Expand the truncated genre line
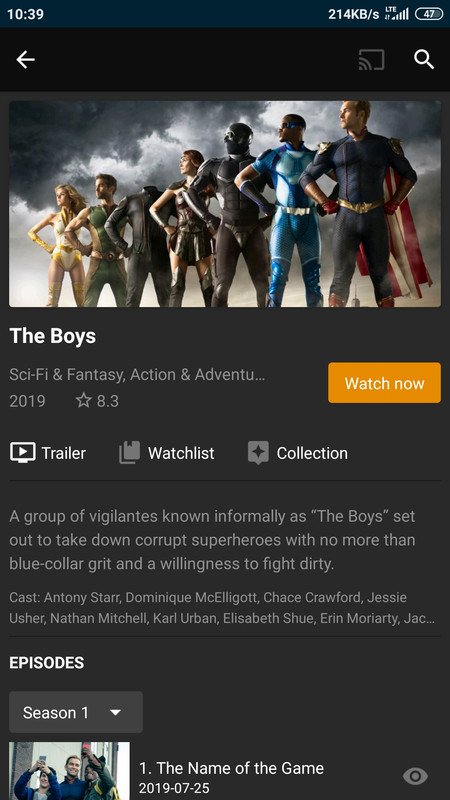450x800 pixels. pos(137,375)
